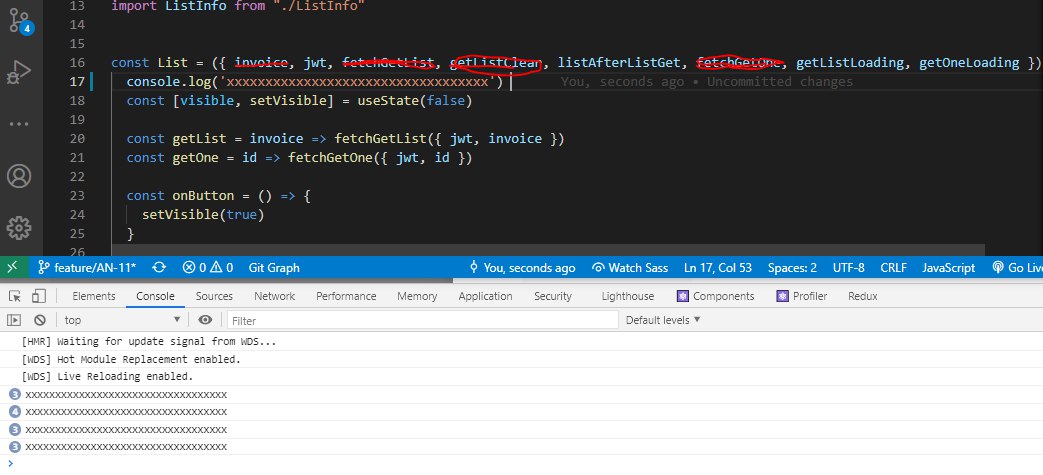Image resolution: width=1043 pixels, height=475 pixels.
Task: Select language mode JavaScript
Action: (x=949, y=267)
